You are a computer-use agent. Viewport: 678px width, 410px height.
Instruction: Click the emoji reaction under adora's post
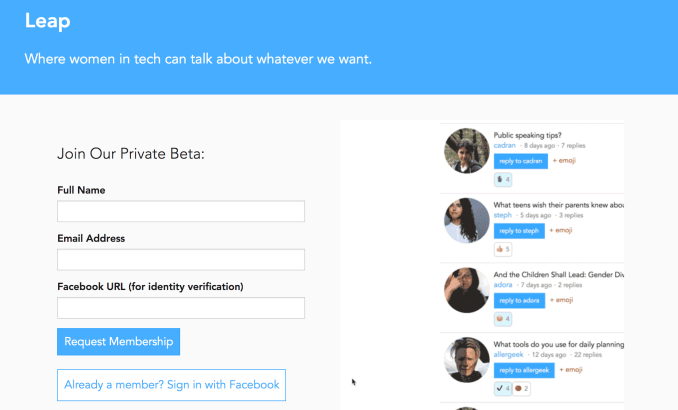click(503, 319)
